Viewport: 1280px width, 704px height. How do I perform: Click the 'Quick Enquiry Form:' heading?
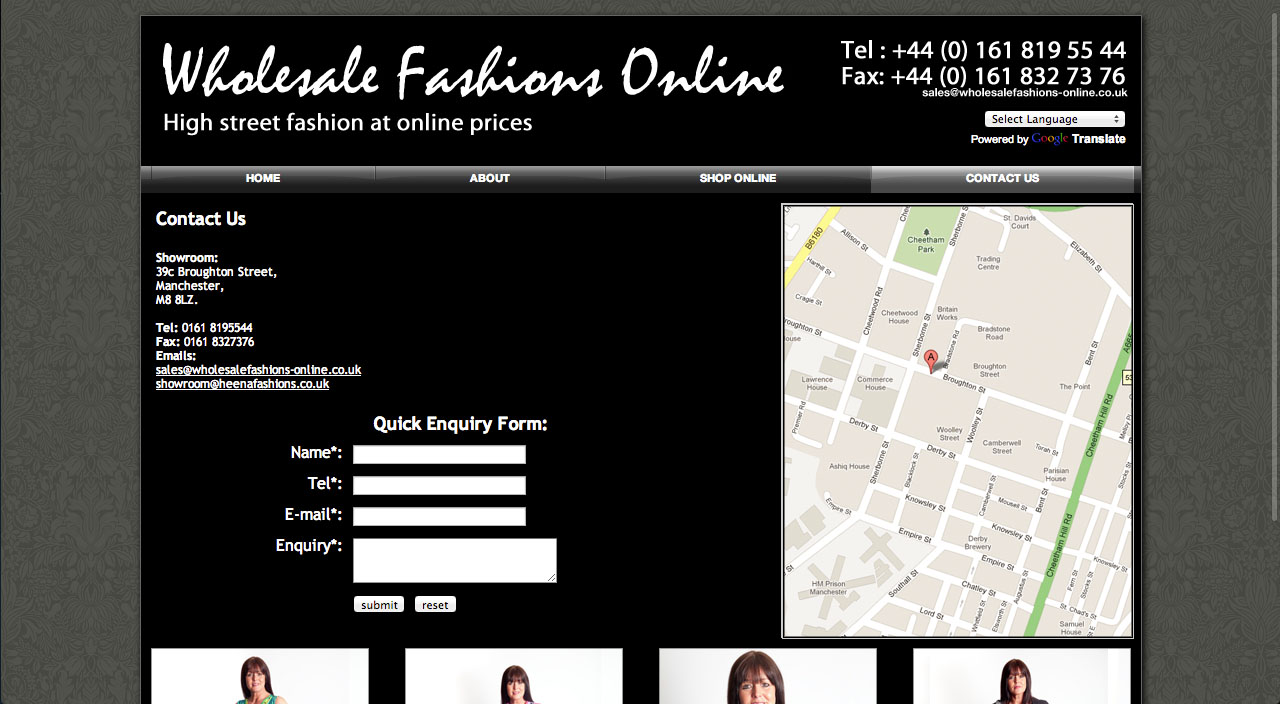460,424
